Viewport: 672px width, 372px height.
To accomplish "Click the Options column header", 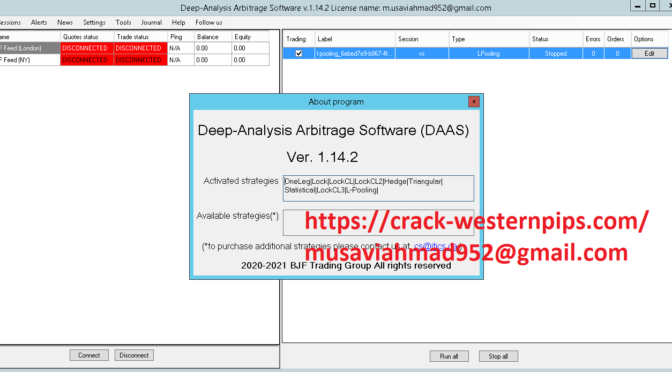I will pos(649,39).
